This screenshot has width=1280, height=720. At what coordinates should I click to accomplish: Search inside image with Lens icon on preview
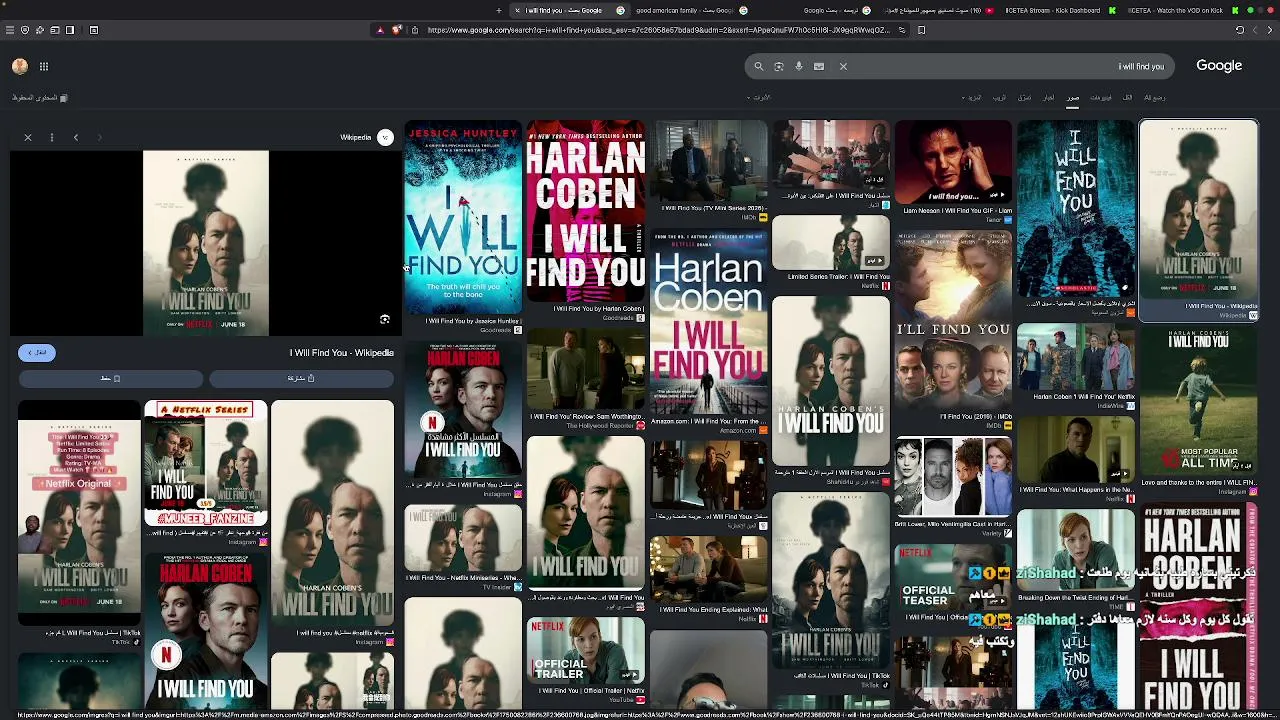point(385,320)
